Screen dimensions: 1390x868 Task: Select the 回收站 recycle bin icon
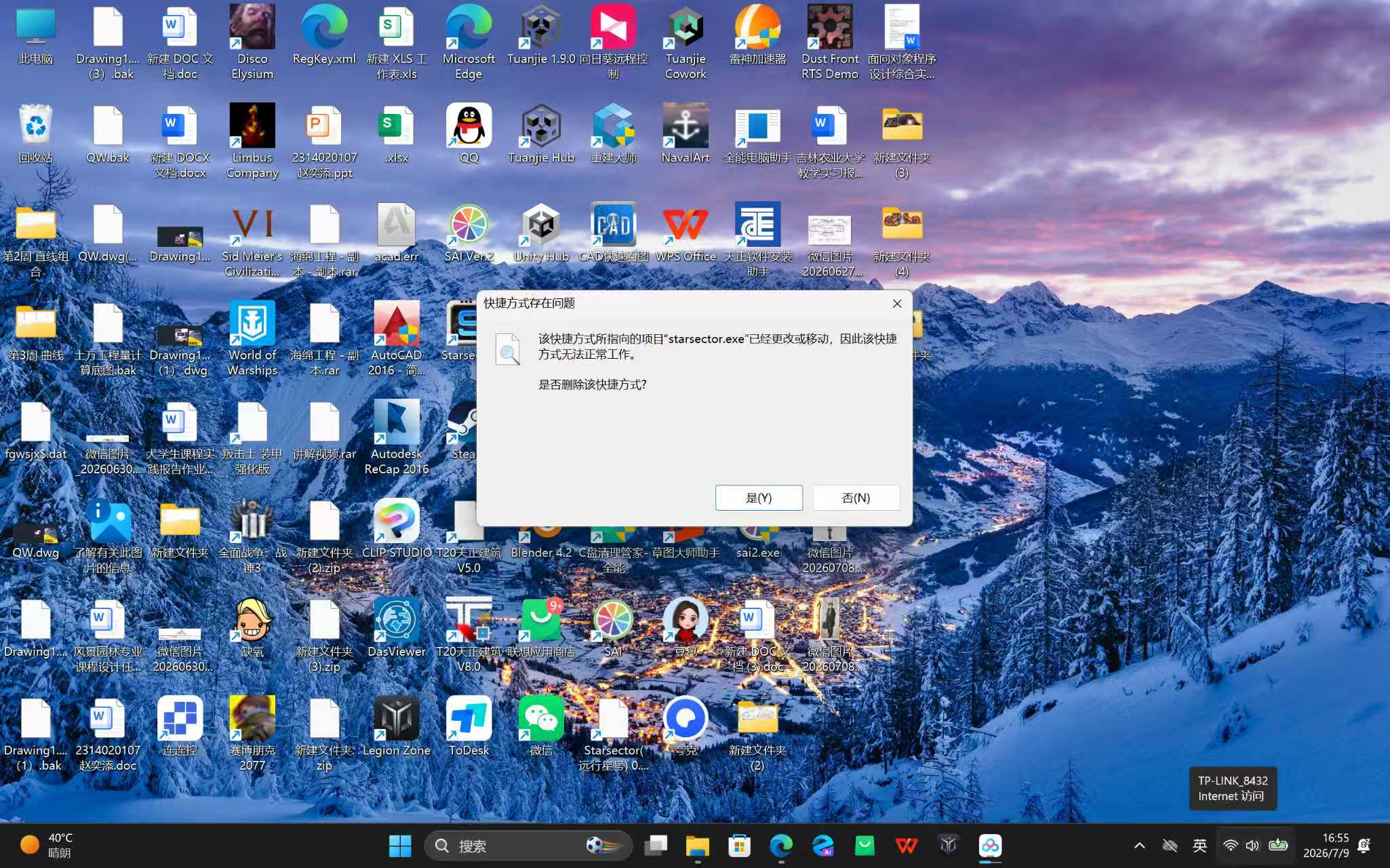click(x=35, y=134)
